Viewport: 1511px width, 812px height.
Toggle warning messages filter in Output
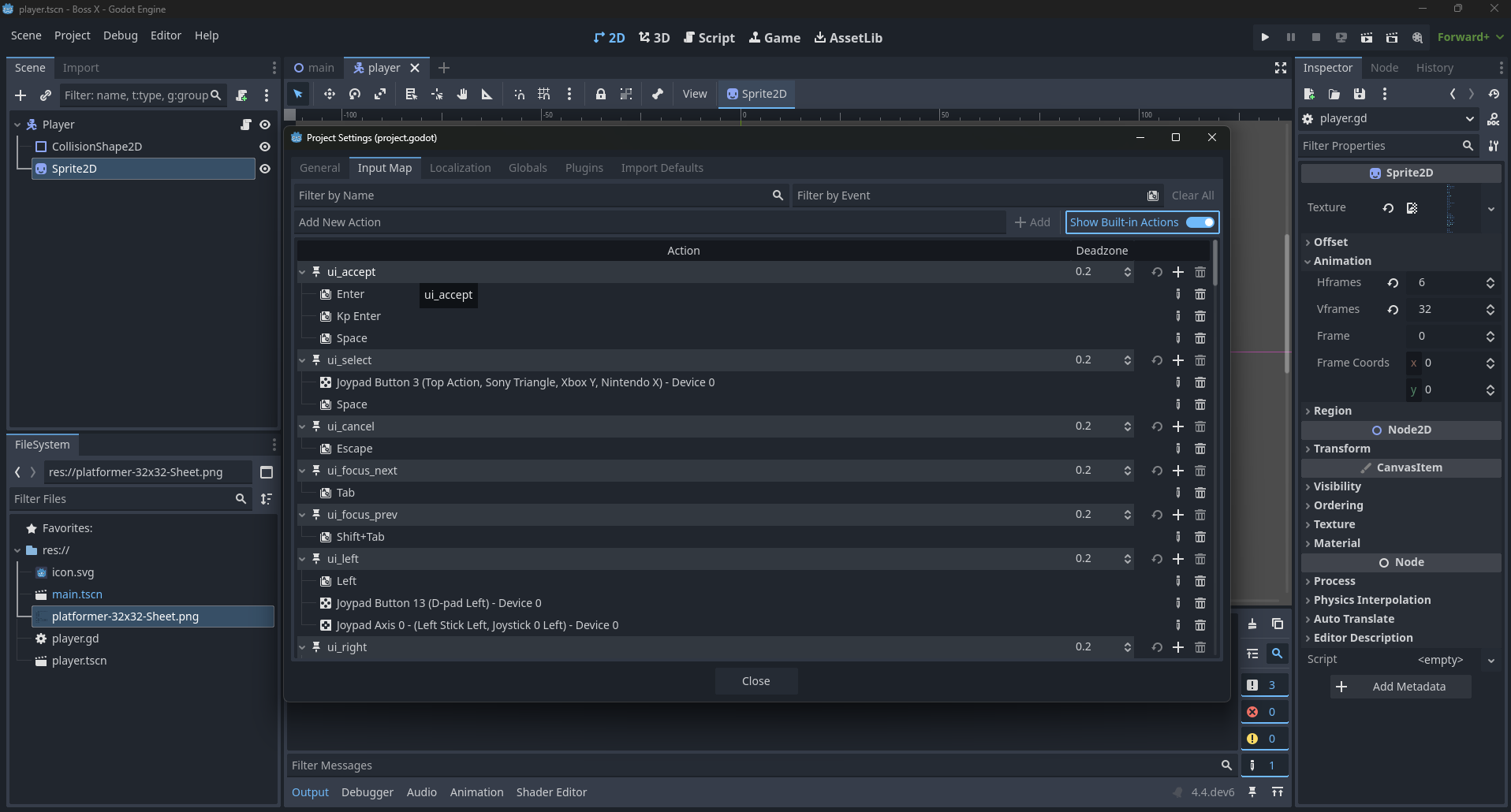click(x=1264, y=739)
